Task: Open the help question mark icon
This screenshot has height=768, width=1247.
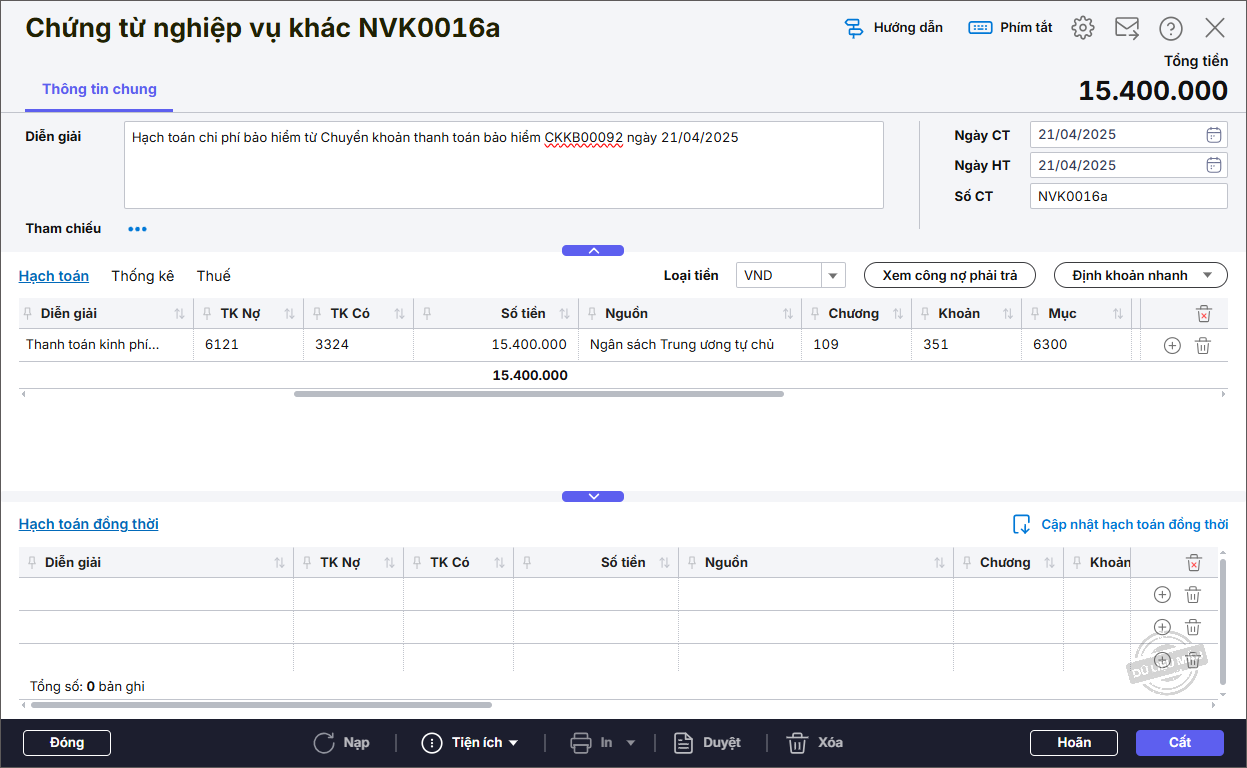Action: 1170,28
